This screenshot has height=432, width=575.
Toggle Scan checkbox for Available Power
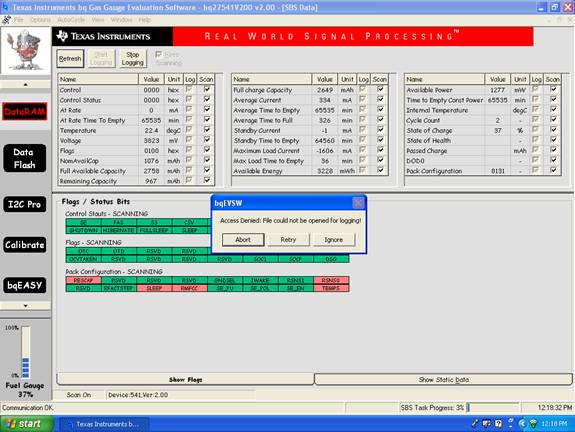[x=553, y=89]
